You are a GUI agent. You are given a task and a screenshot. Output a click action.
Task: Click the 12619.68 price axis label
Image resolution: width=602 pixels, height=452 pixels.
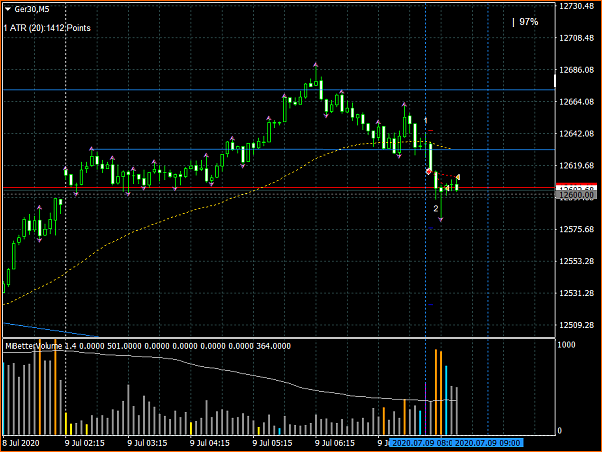pos(577,166)
